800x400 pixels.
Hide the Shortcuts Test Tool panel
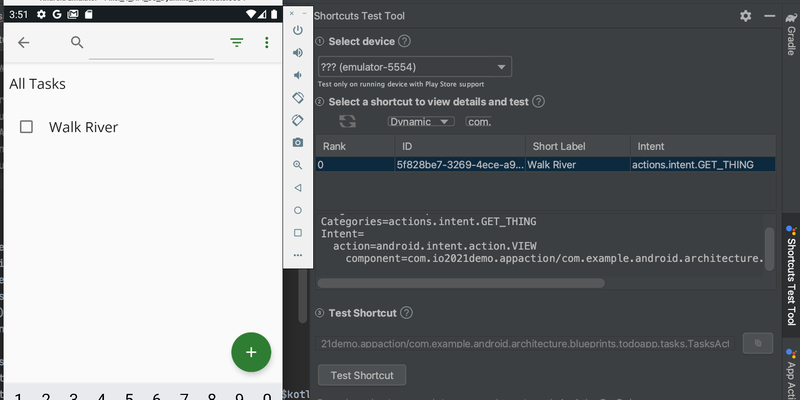tap(769, 16)
